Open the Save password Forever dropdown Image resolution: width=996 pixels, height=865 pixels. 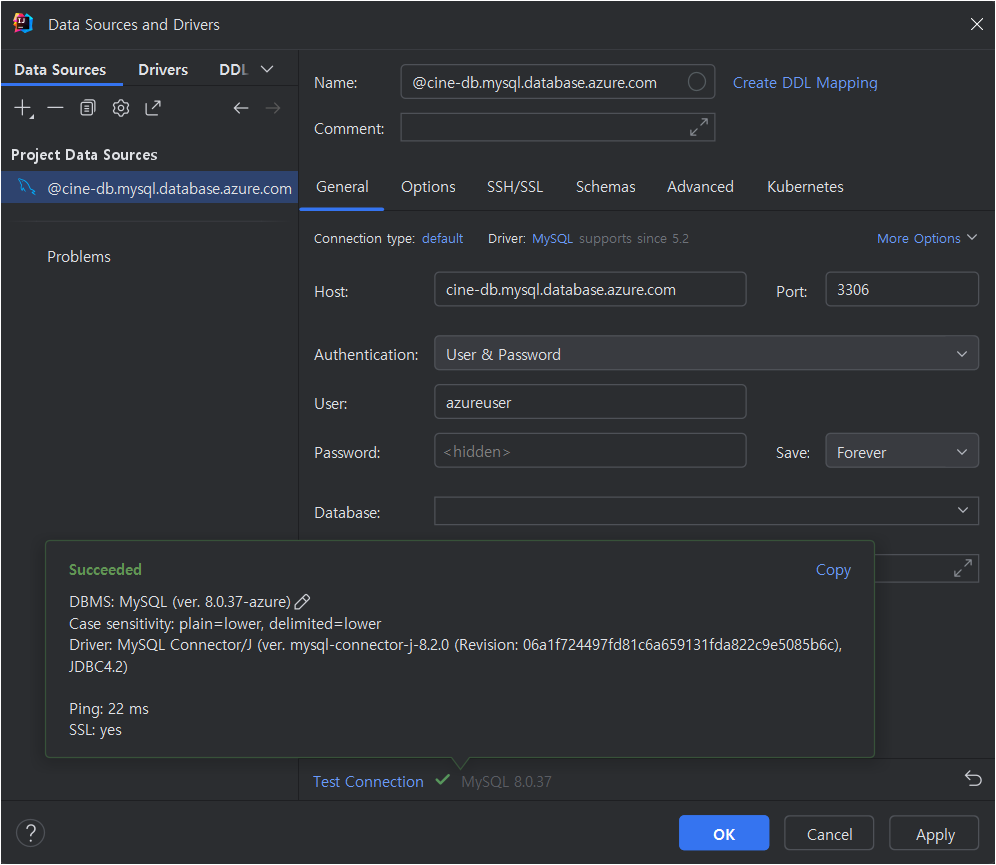pos(902,451)
